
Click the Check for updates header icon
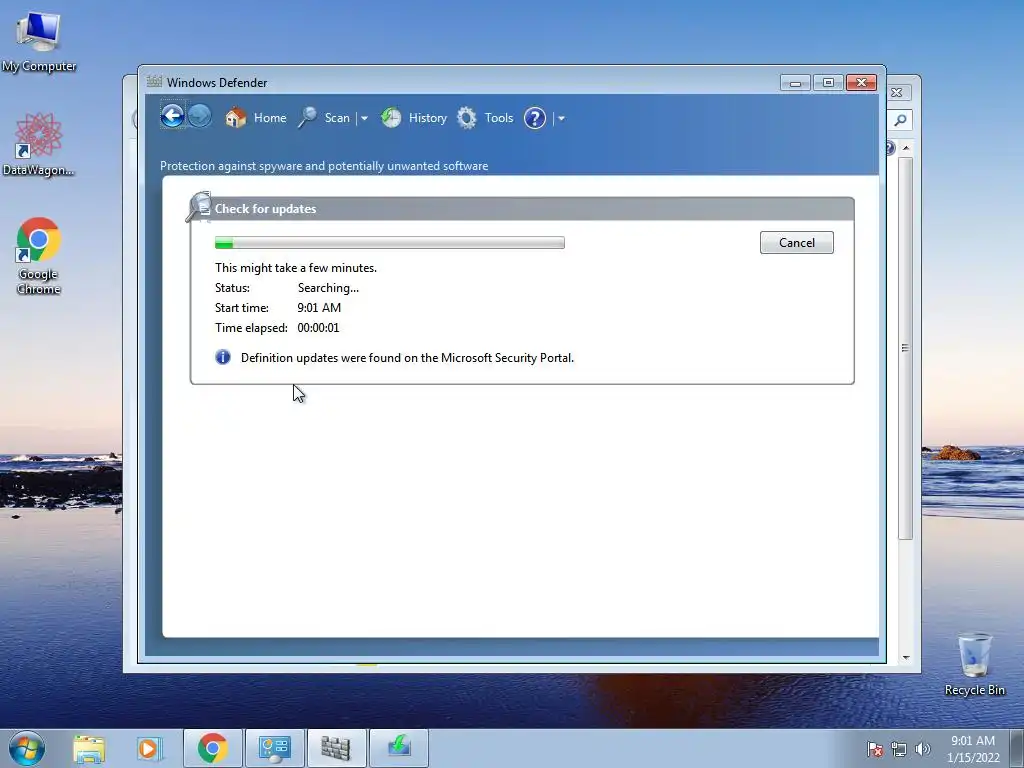(199, 206)
